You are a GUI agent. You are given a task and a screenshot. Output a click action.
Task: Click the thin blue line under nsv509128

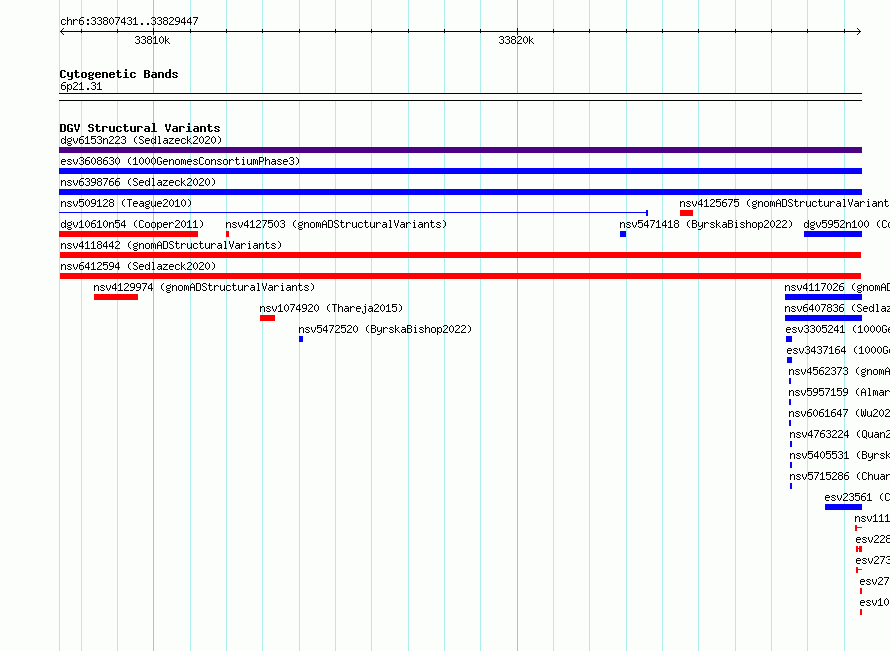coord(354,213)
